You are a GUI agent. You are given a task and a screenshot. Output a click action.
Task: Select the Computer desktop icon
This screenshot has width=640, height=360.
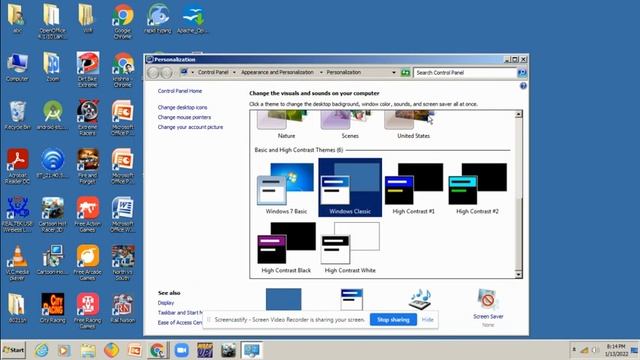point(17,67)
